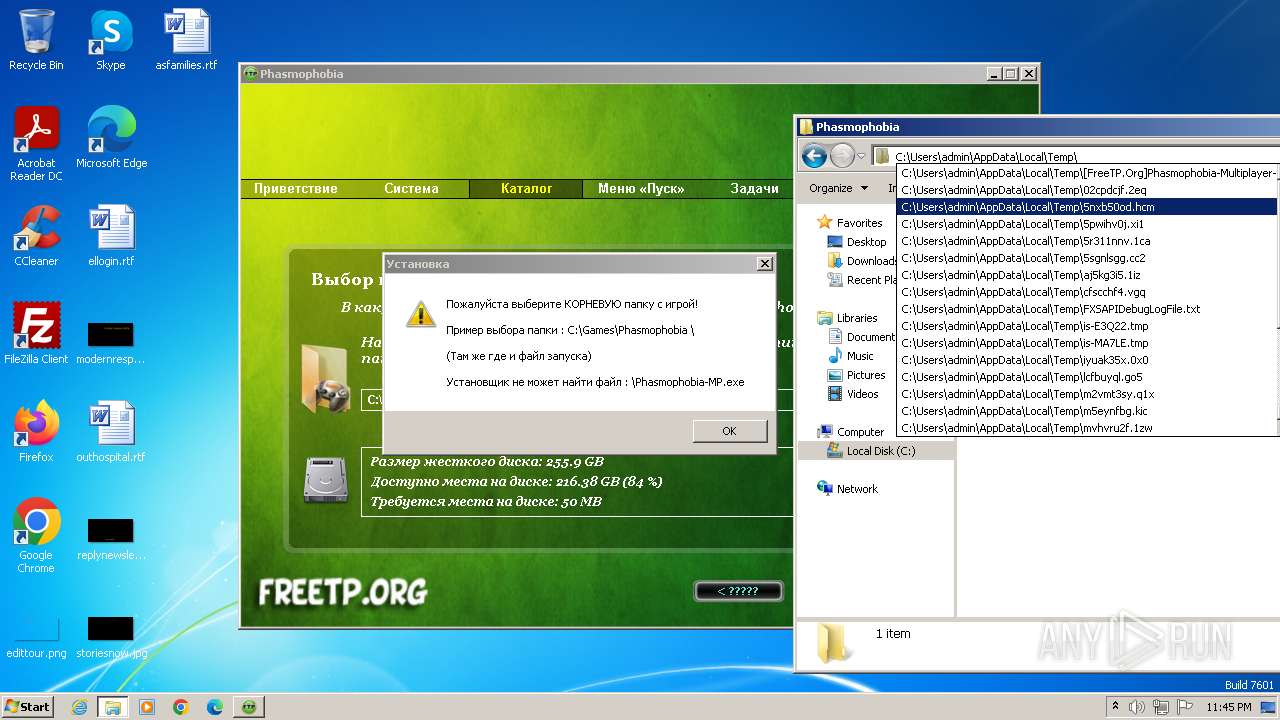Select the Каталог installer step
This screenshot has height=720, width=1280.
(526, 188)
